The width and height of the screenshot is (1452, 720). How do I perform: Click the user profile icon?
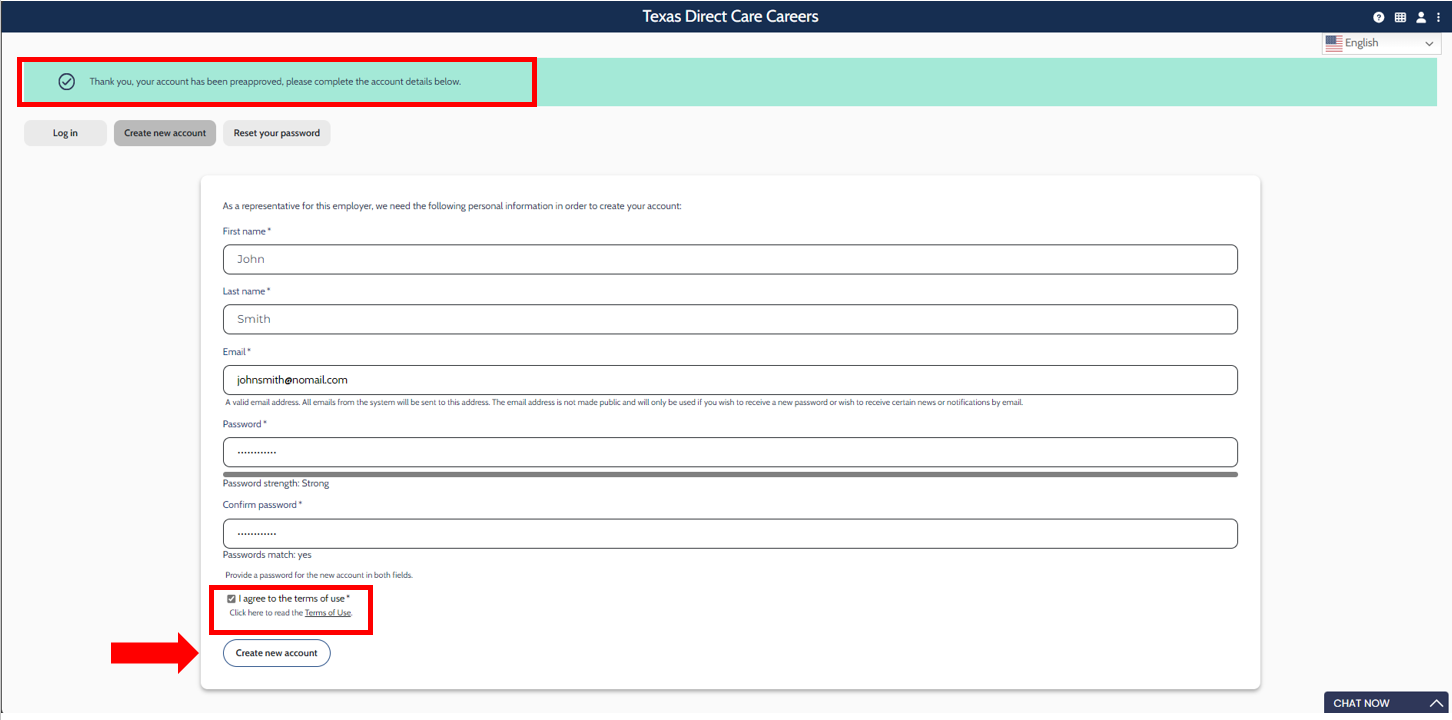tap(1421, 17)
